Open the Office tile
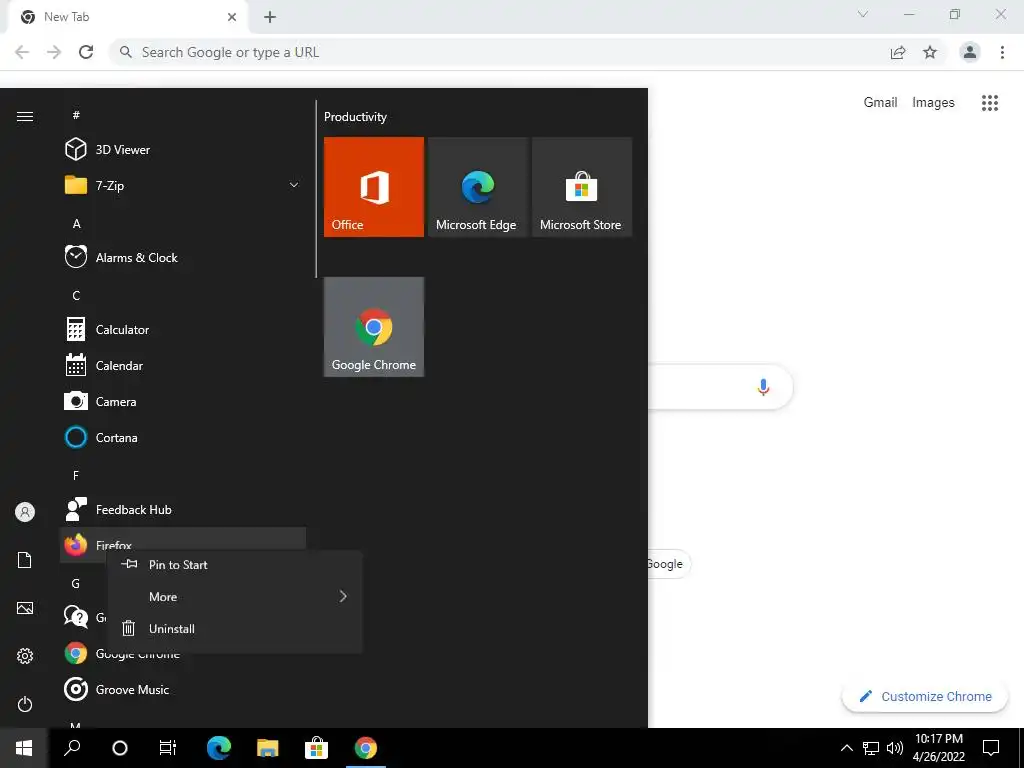Viewport: 1024px width, 768px height. coord(374,187)
